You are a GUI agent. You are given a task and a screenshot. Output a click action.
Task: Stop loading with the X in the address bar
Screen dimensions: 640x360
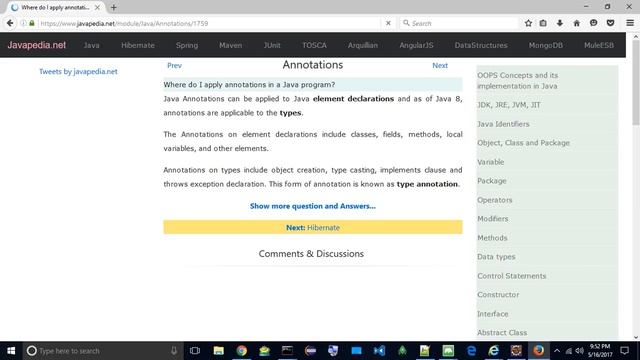[x=388, y=23]
